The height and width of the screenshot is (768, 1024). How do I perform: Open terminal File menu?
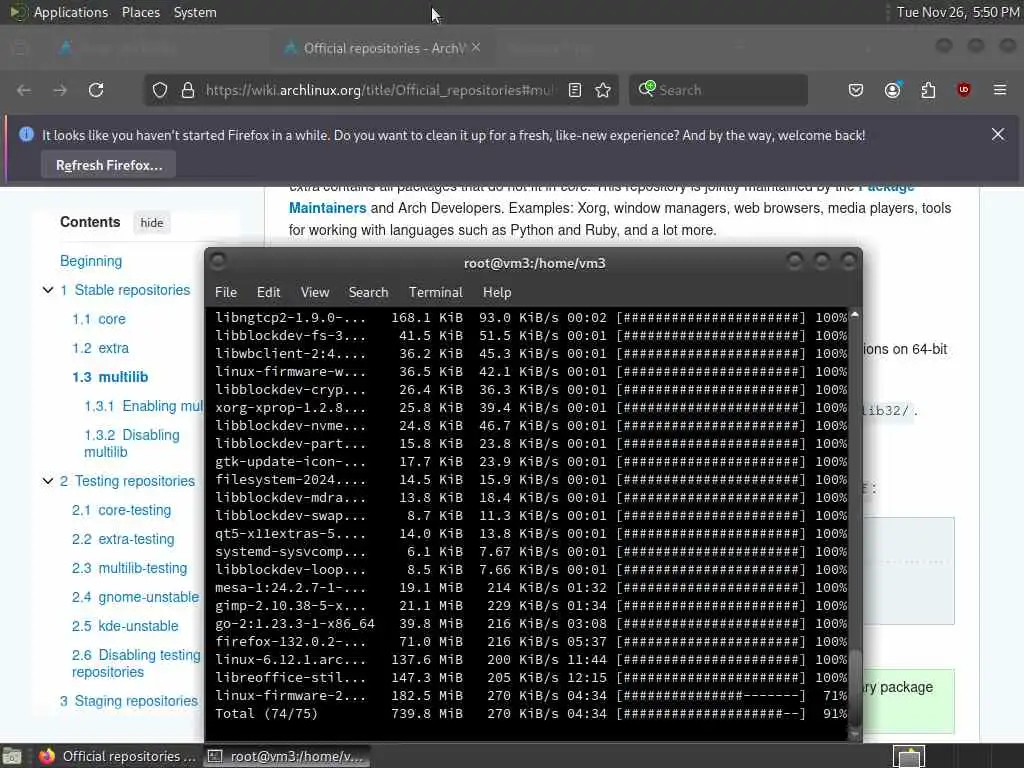226,292
